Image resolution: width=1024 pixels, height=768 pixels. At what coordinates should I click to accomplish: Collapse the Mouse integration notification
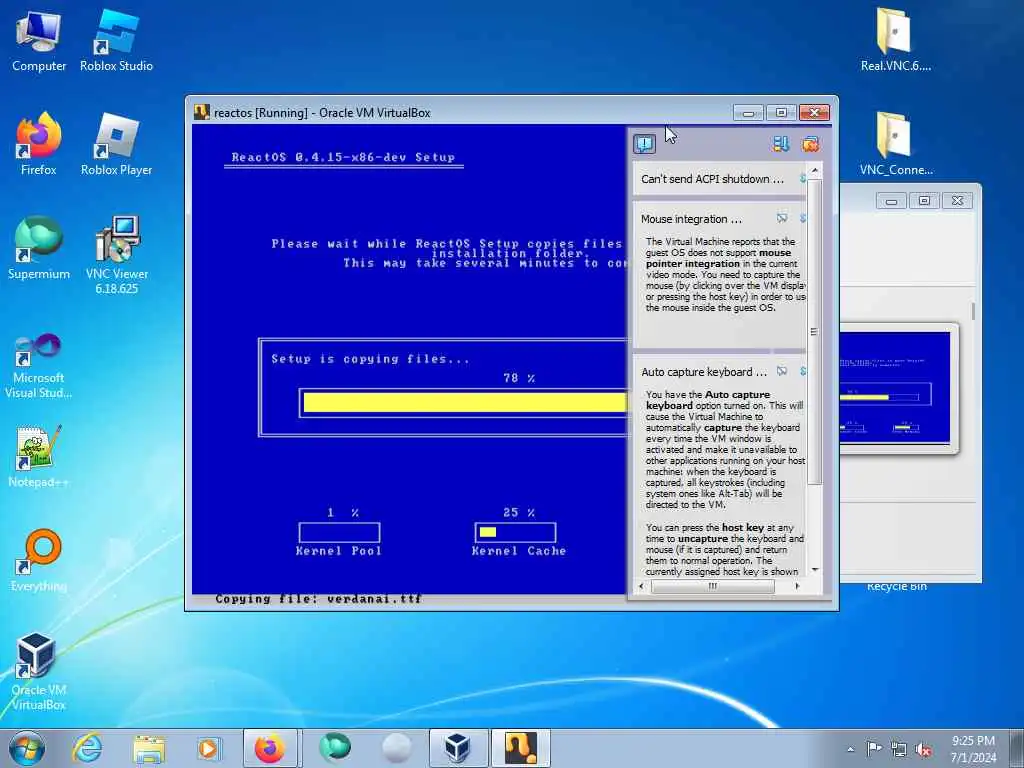[x=803, y=218]
